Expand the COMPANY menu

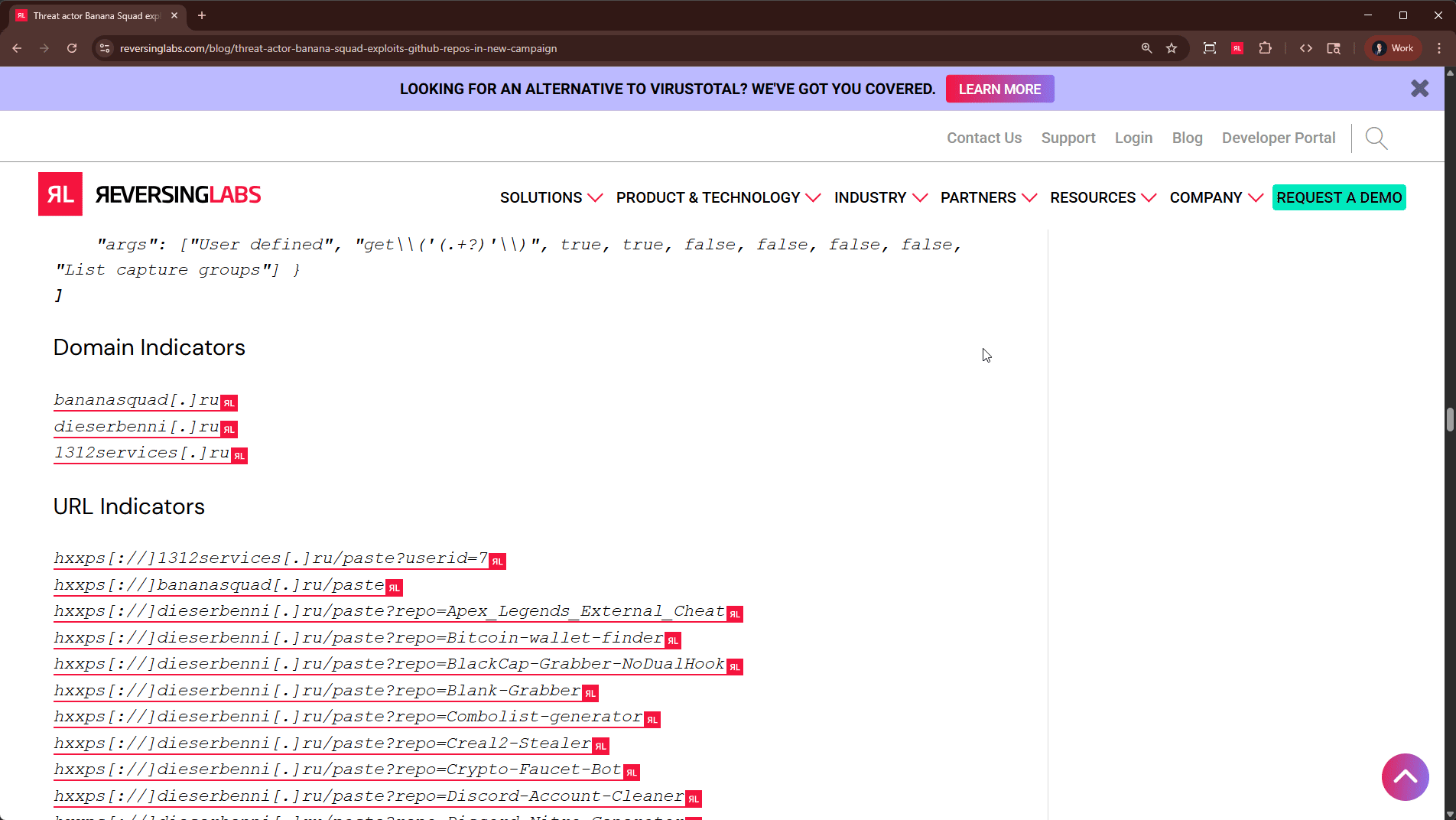point(1216,197)
